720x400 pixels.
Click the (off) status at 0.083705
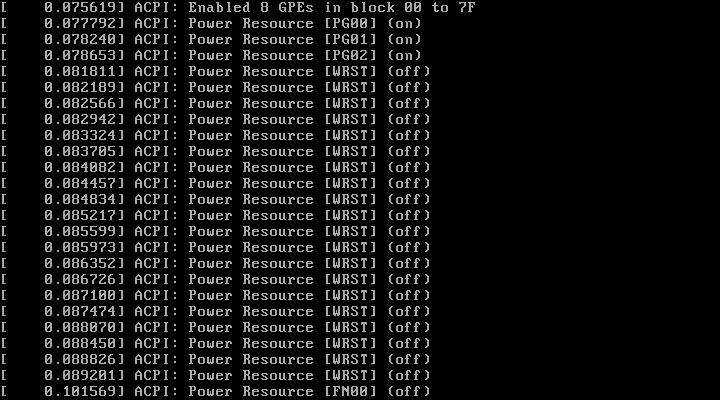coord(409,152)
